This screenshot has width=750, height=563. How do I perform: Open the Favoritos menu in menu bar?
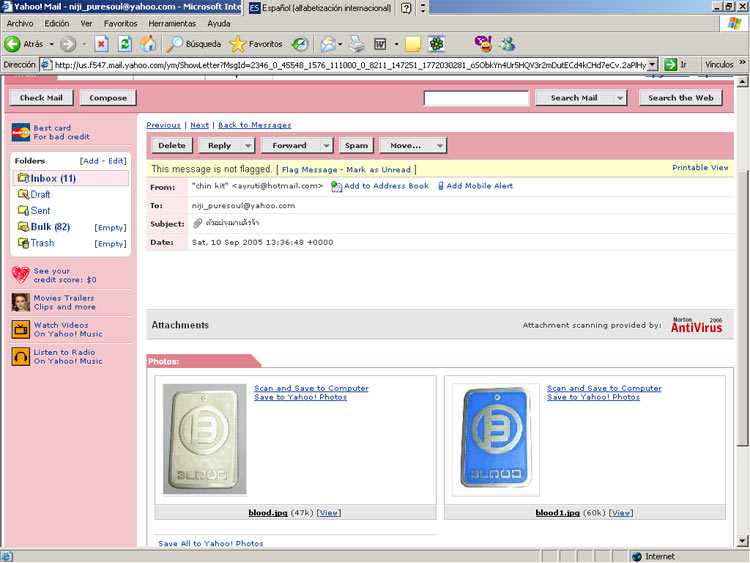click(x=120, y=23)
